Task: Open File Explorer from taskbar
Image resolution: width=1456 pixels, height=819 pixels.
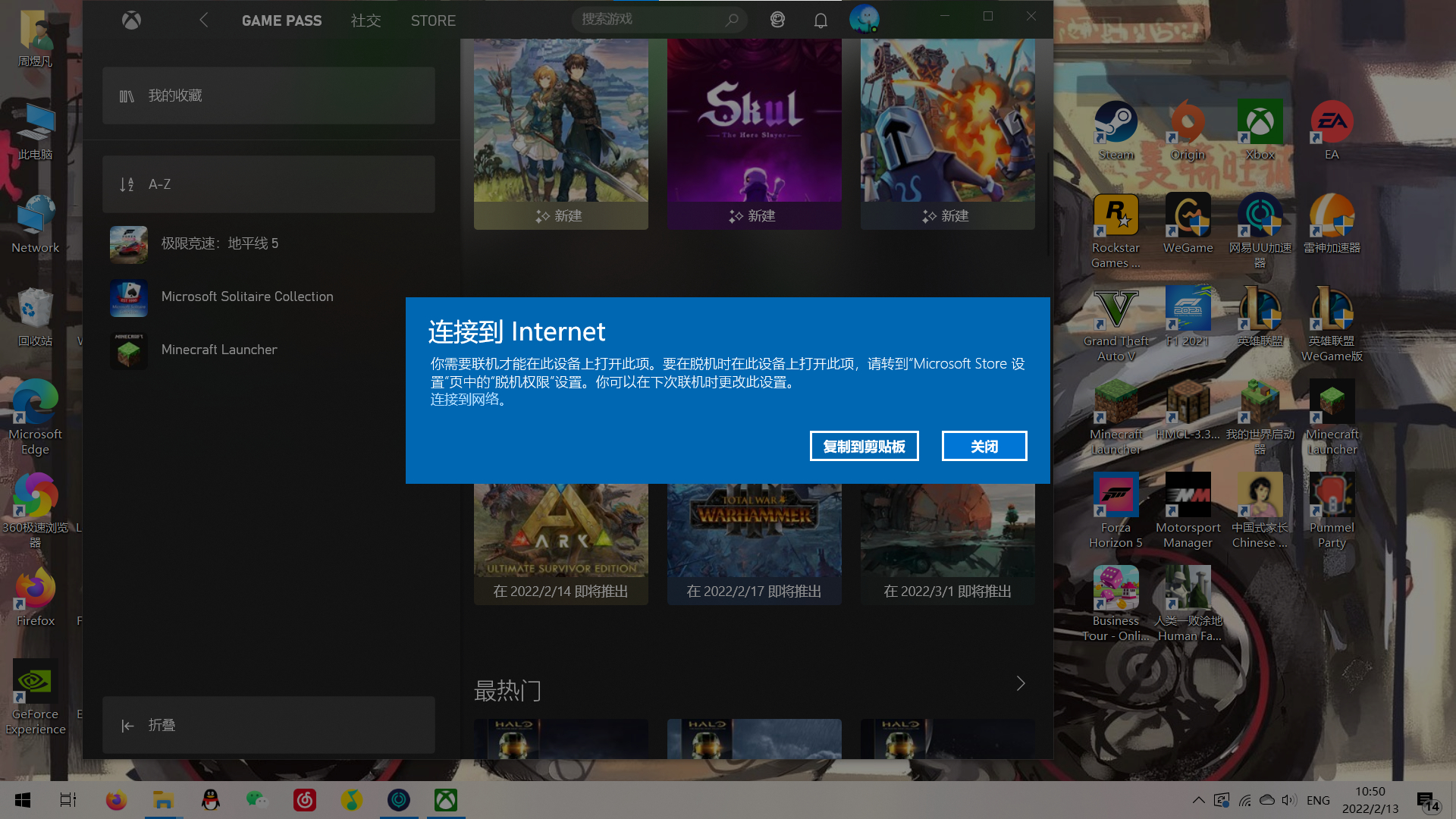Action: tap(163, 800)
